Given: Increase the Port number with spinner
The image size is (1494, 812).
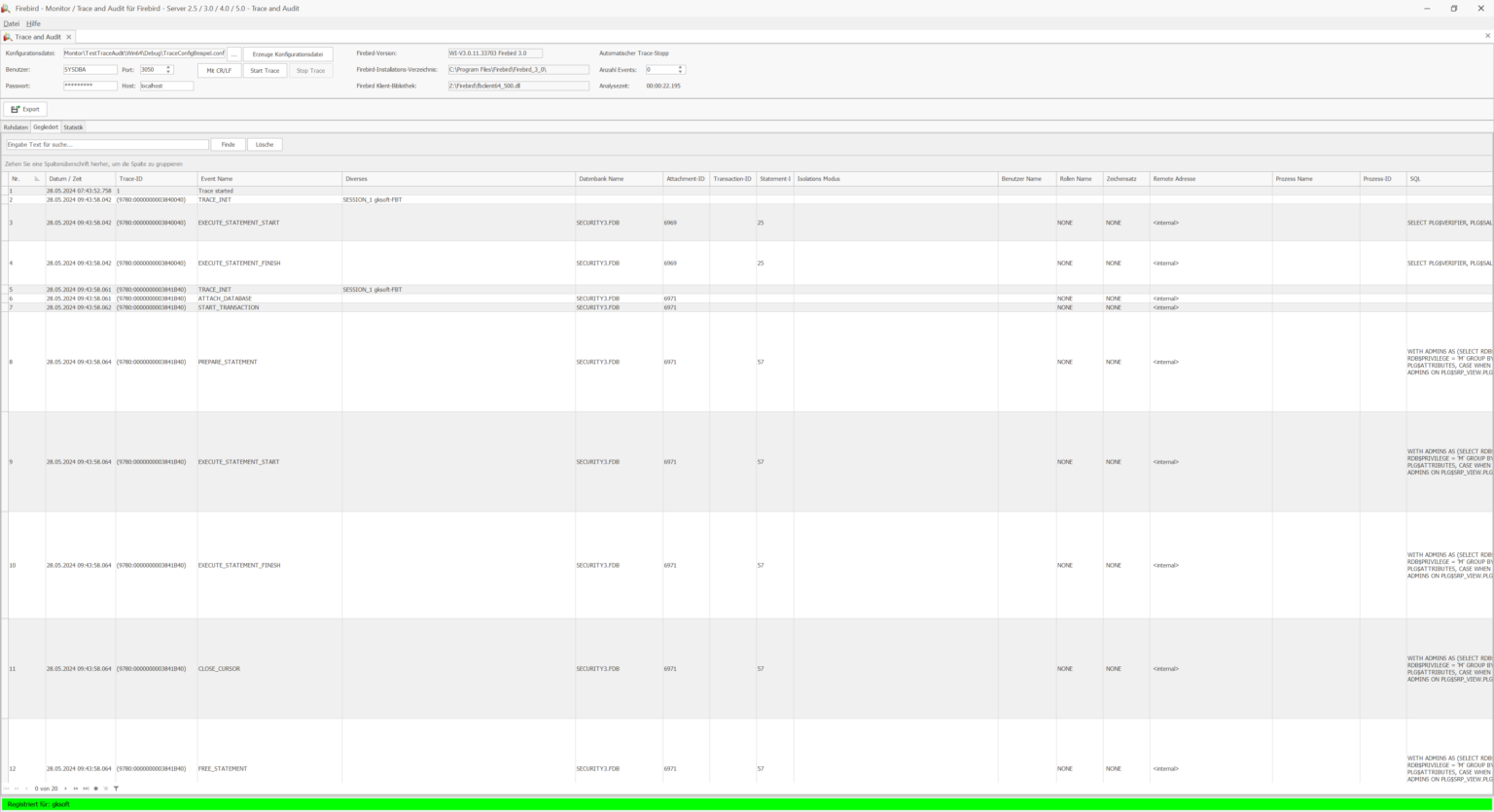Looking at the screenshot, I should (x=168, y=67).
